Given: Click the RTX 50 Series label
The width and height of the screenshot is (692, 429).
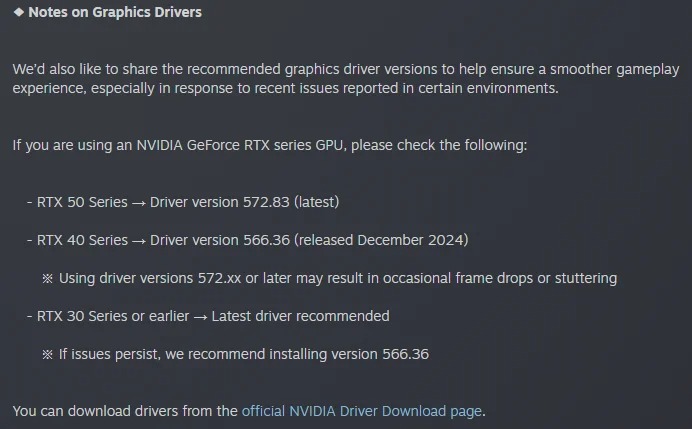Looking at the screenshot, I should tap(82, 202).
